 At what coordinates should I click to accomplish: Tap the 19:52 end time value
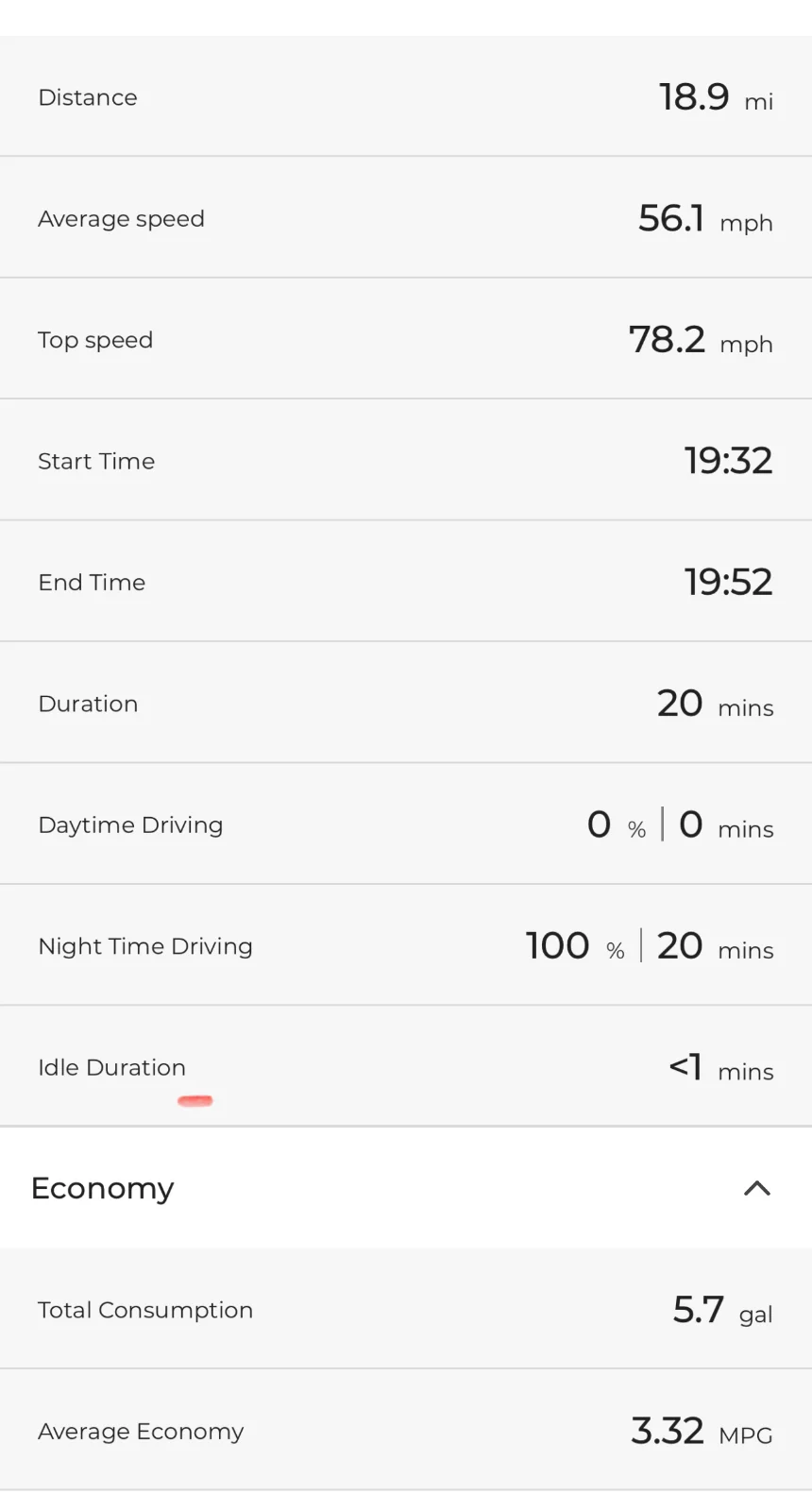pyautogui.click(x=728, y=582)
